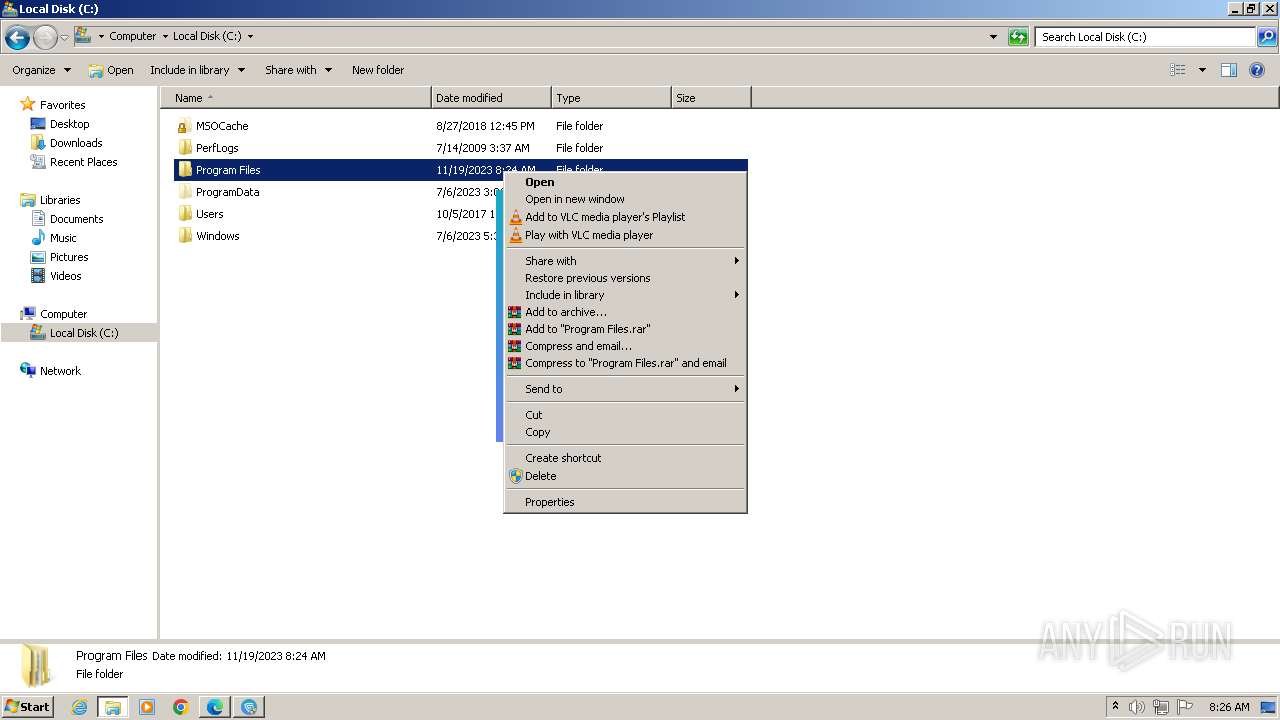Launch Chrome from the taskbar
The height and width of the screenshot is (720, 1280).
pyautogui.click(x=181, y=707)
